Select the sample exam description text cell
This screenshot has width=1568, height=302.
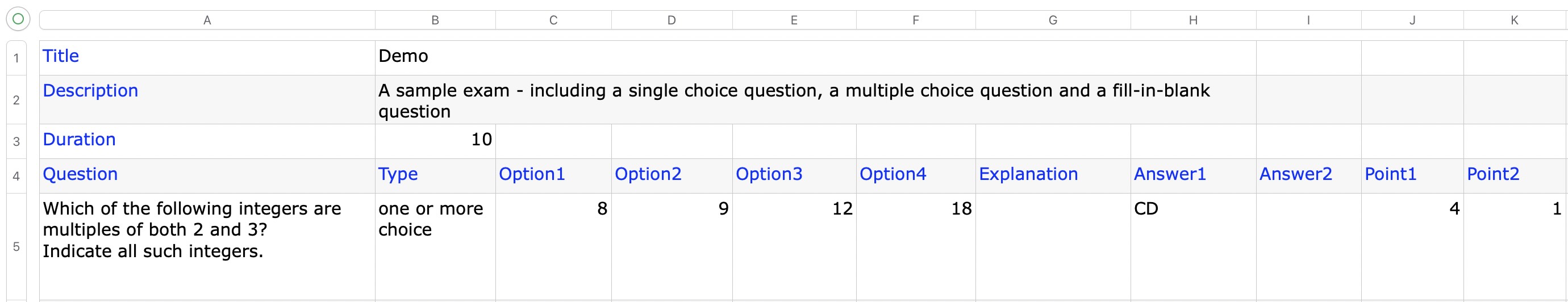coord(816,100)
